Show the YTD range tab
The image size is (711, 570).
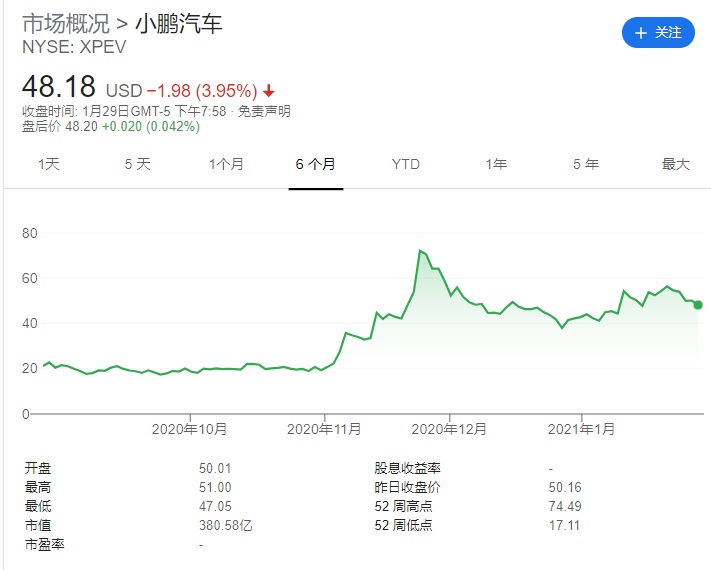(406, 164)
